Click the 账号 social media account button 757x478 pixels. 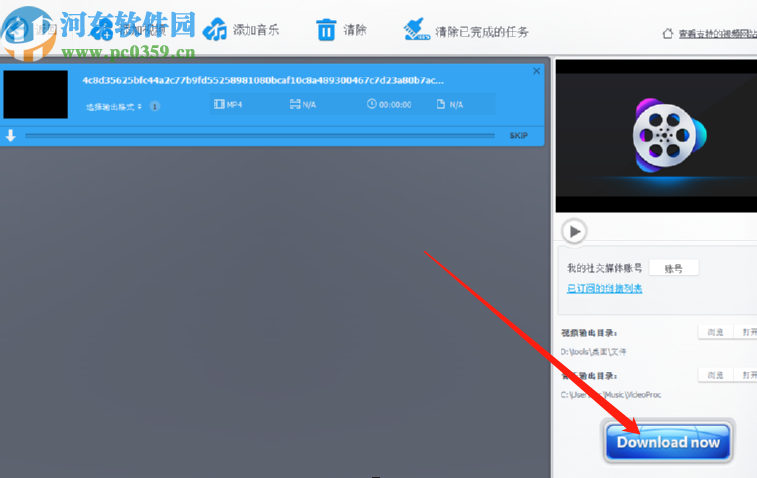[673, 268]
